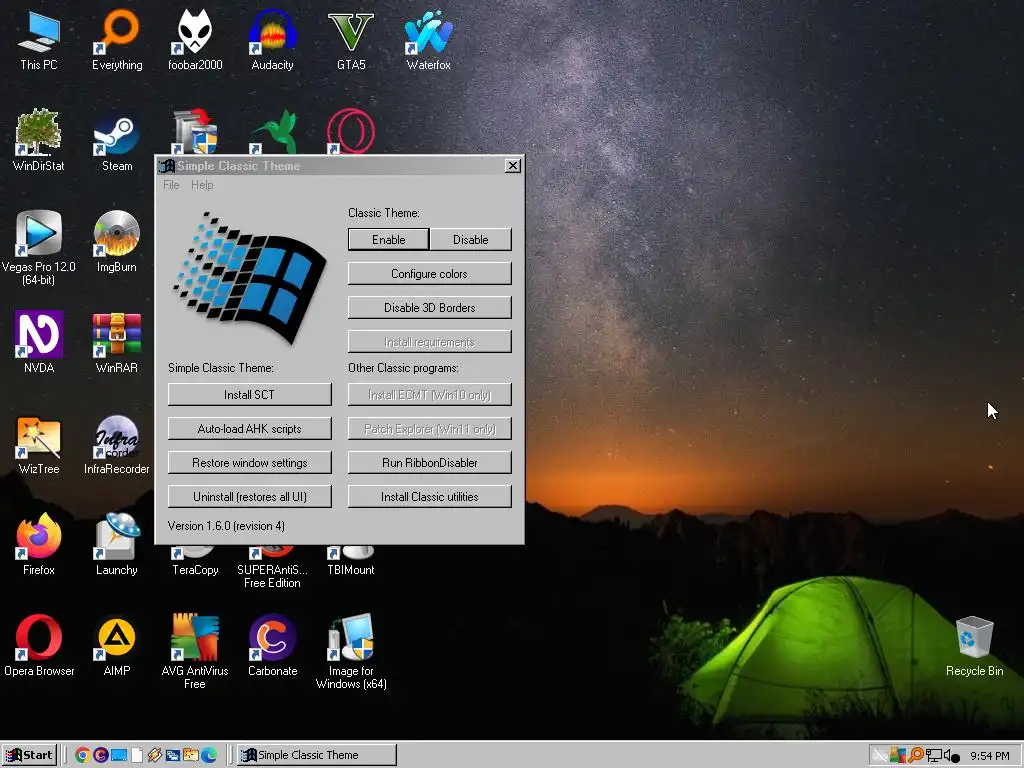Click the TBIMount desktop shortcut label
The width and height of the screenshot is (1024, 768).
pos(351,569)
